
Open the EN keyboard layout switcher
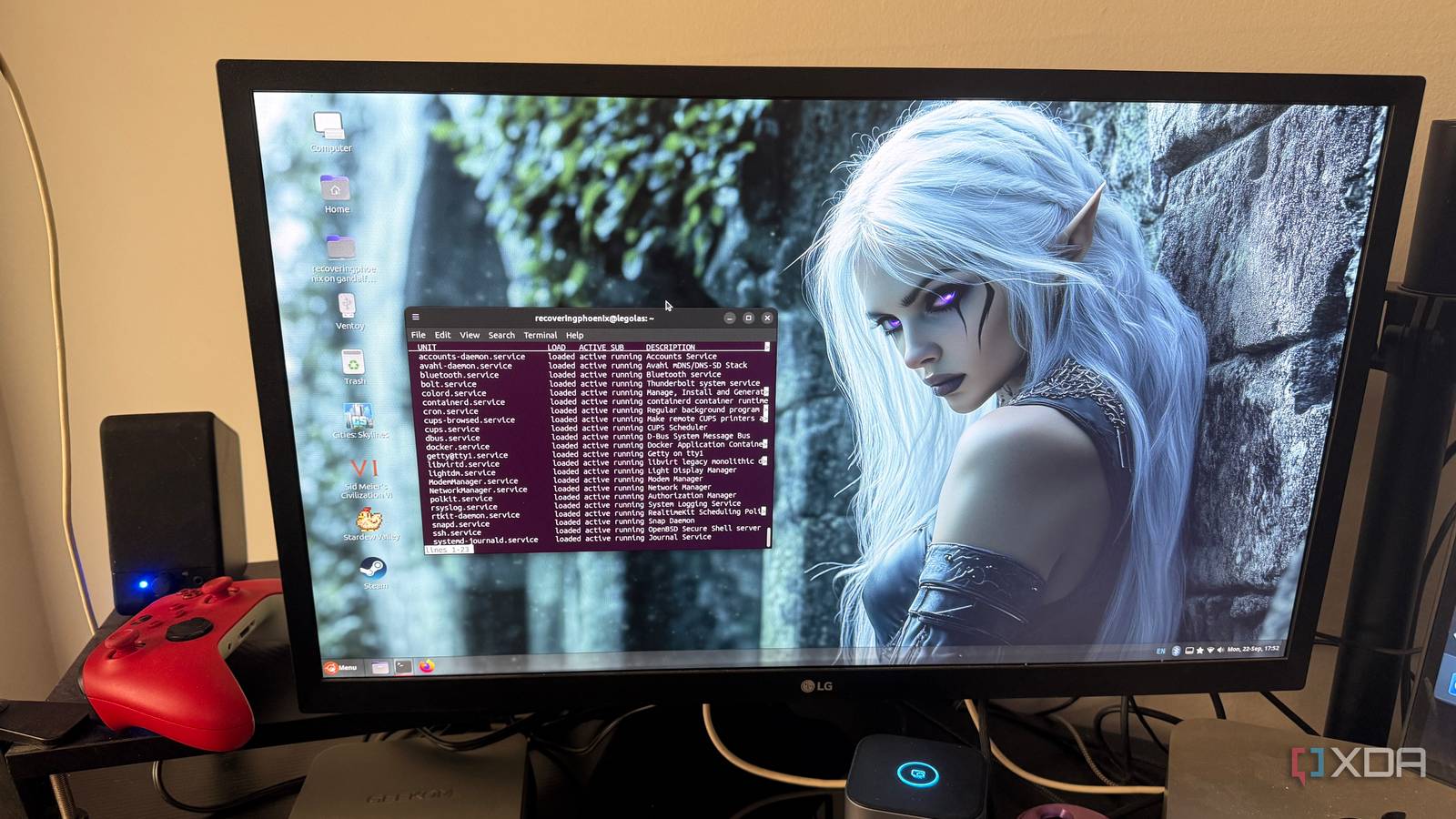pyautogui.click(x=1161, y=650)
